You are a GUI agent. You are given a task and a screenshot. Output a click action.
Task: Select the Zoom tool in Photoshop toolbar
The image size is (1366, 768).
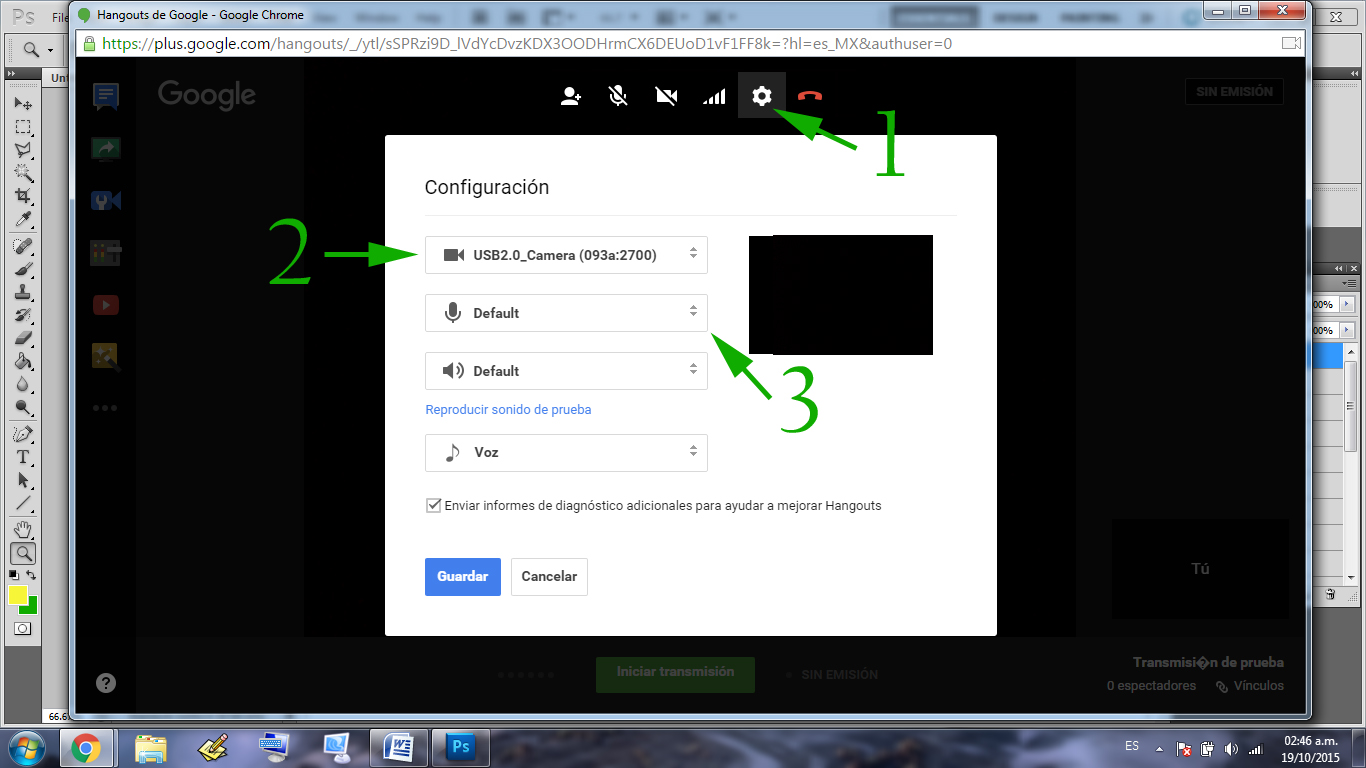[x=23, y=553]
